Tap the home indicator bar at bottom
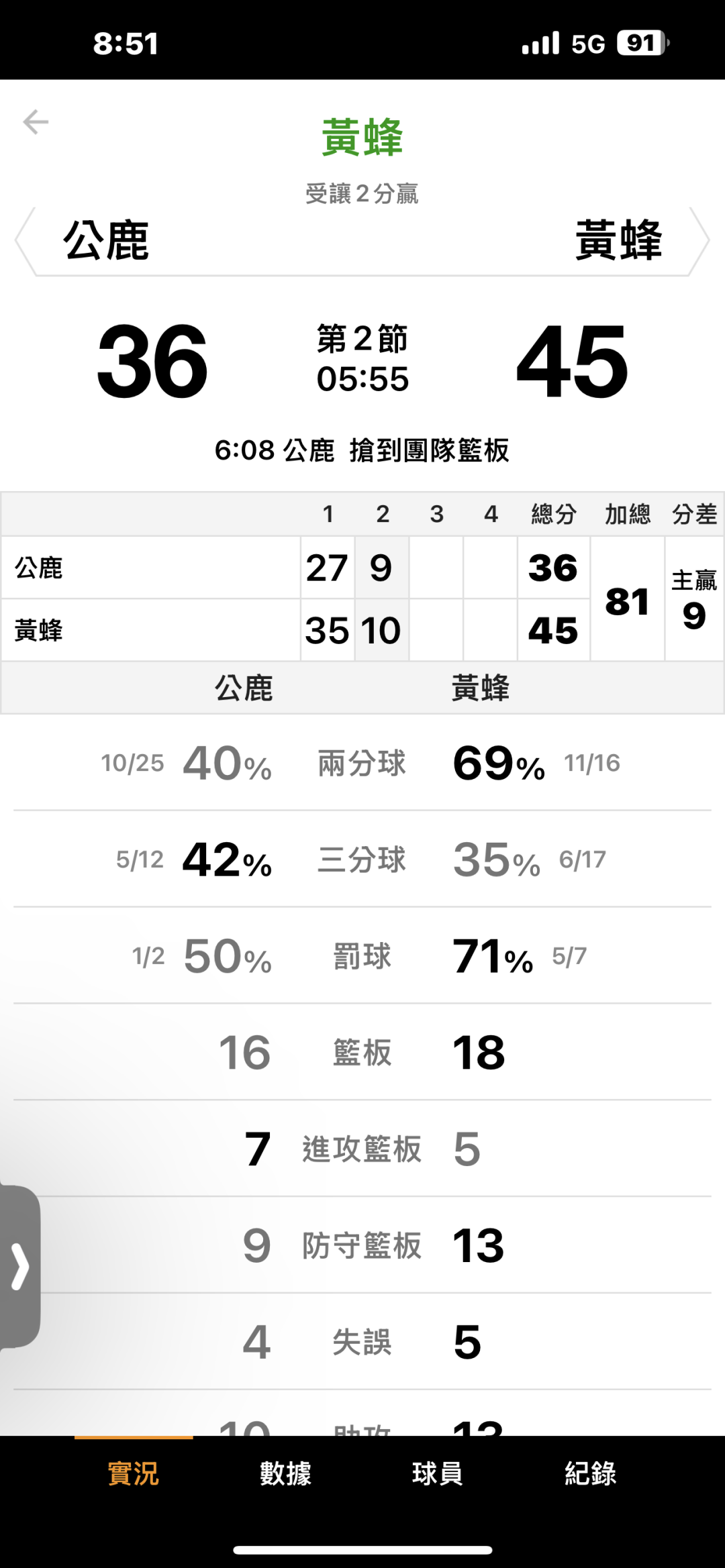725x1568 pixels. coord(362,1550)
